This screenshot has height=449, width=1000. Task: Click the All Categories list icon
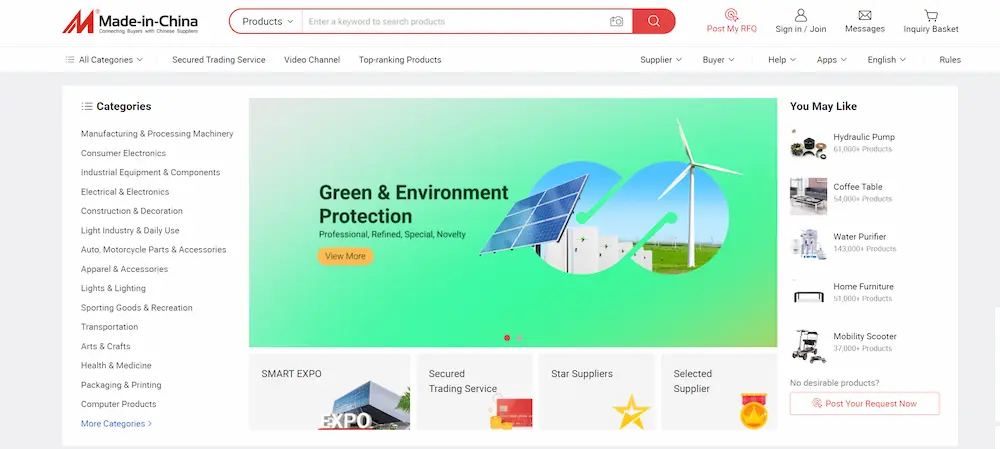pyautogui.click(x=70, y=59)
